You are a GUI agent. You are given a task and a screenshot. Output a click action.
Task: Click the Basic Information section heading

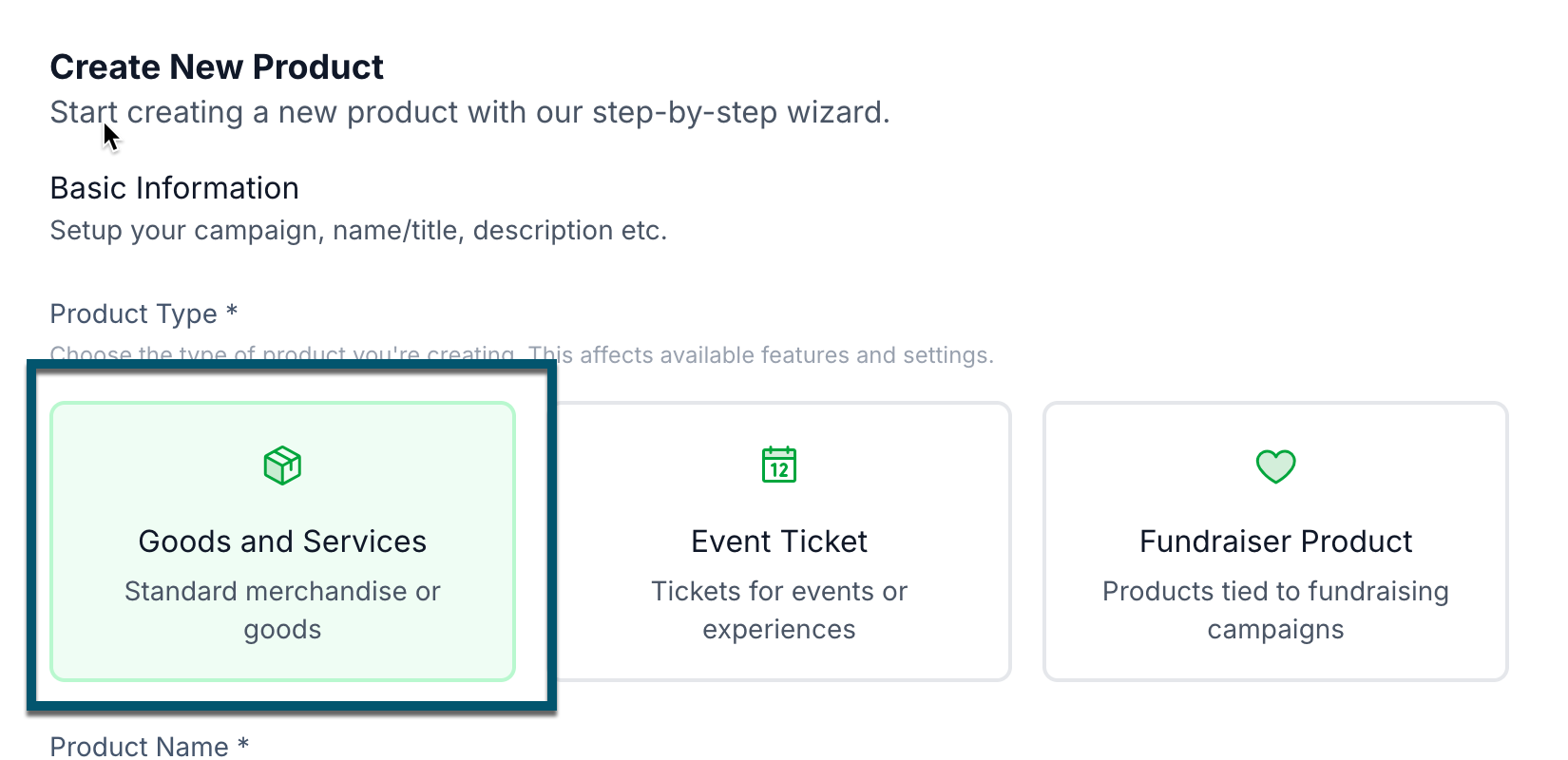pyautogui.click(x=175, y=188)
